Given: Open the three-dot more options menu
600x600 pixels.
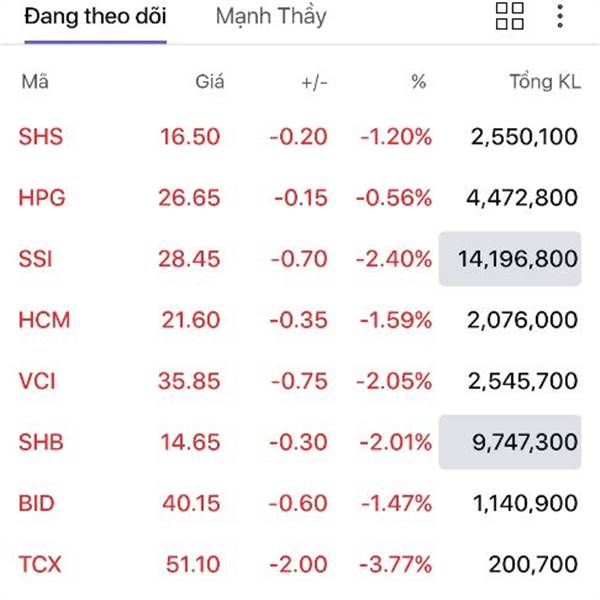Looking at the screenshot, I should pos(560,16).
